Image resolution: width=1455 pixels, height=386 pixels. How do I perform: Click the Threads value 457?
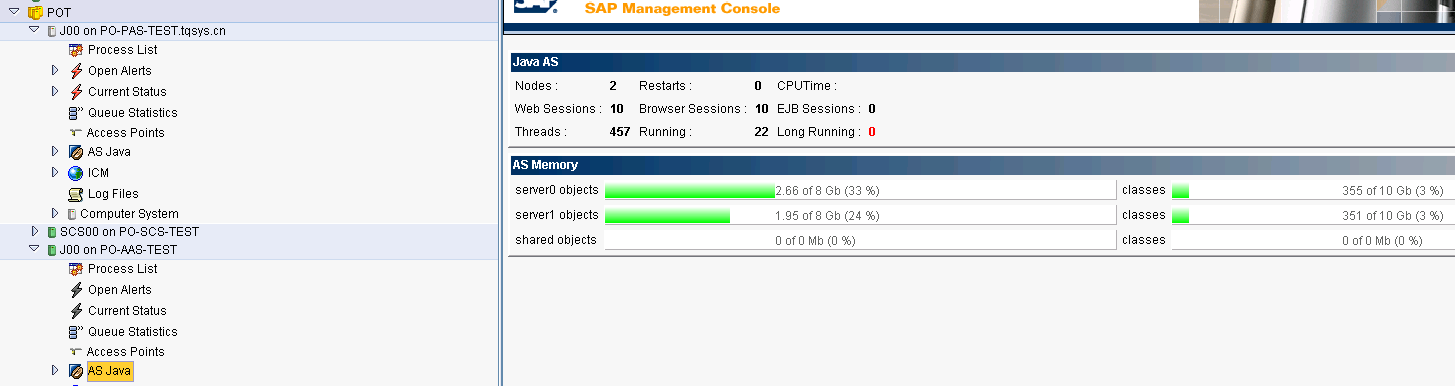tap(620, 132)
